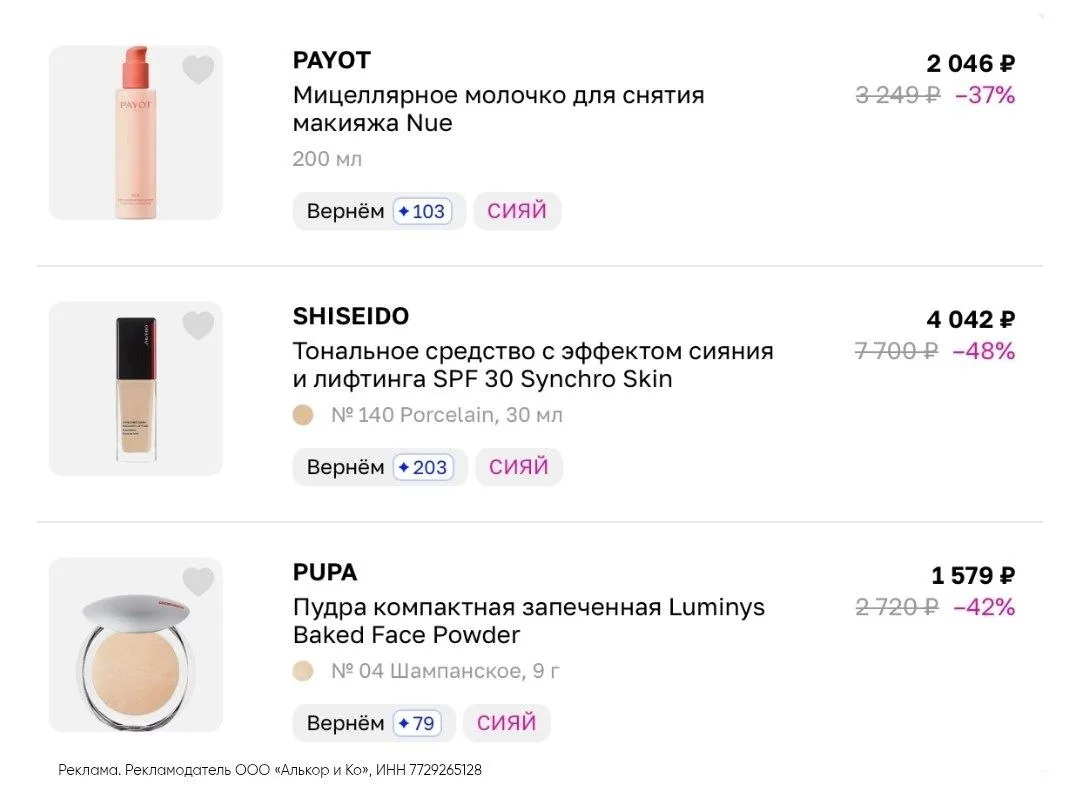Click Шампанское shade color swatch
1080x807 pixels.
(303, 671)
